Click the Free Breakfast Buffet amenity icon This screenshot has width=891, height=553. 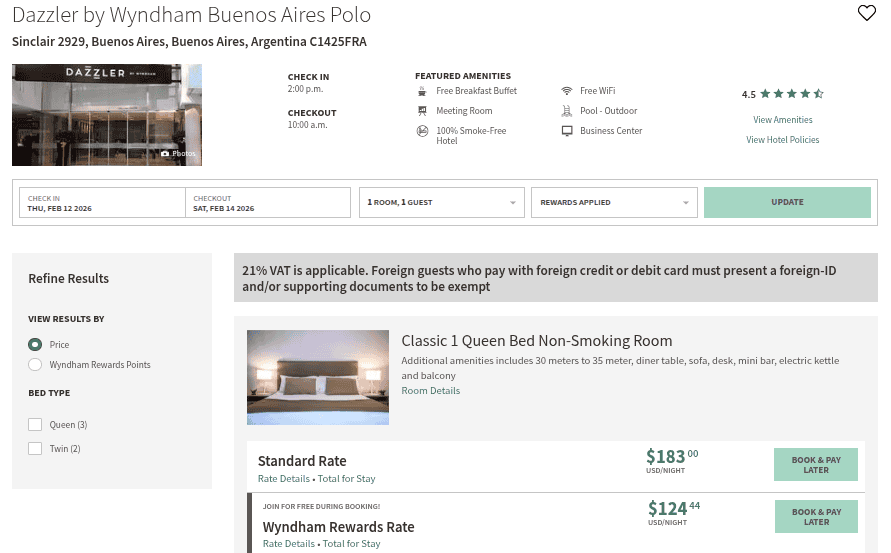coord(422,91)
